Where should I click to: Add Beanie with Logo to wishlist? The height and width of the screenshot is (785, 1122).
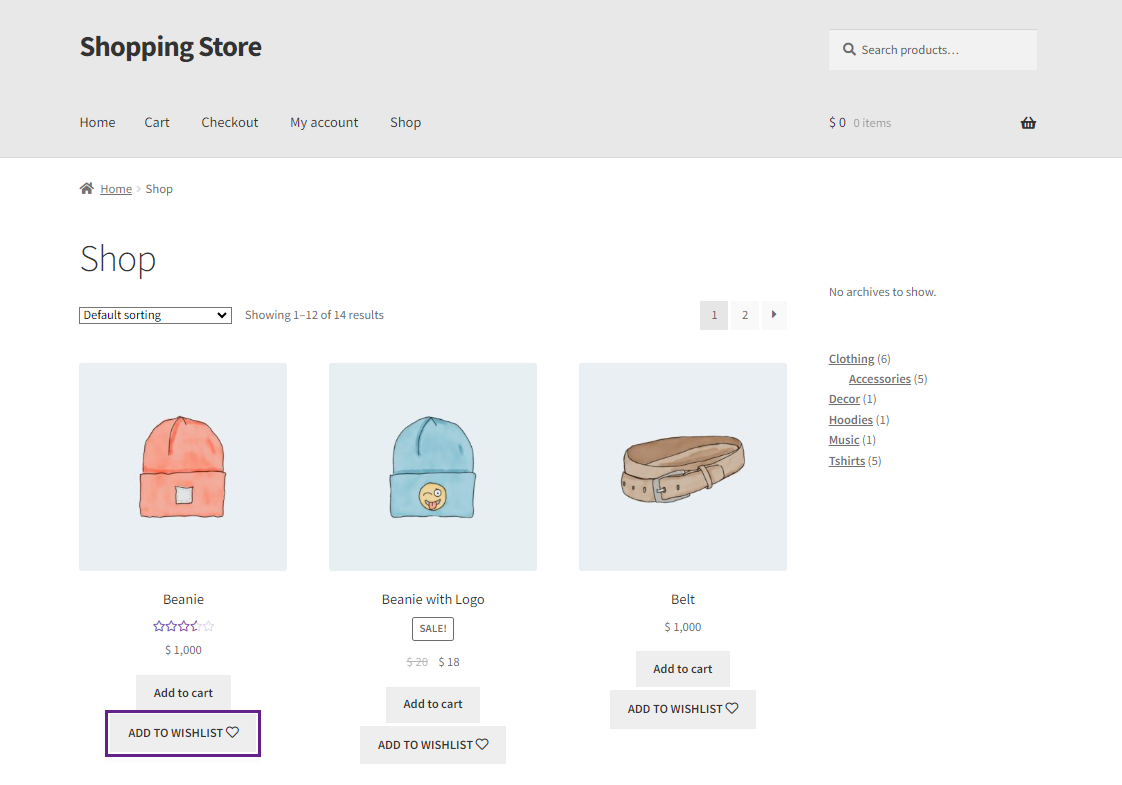tap(433, 745)
